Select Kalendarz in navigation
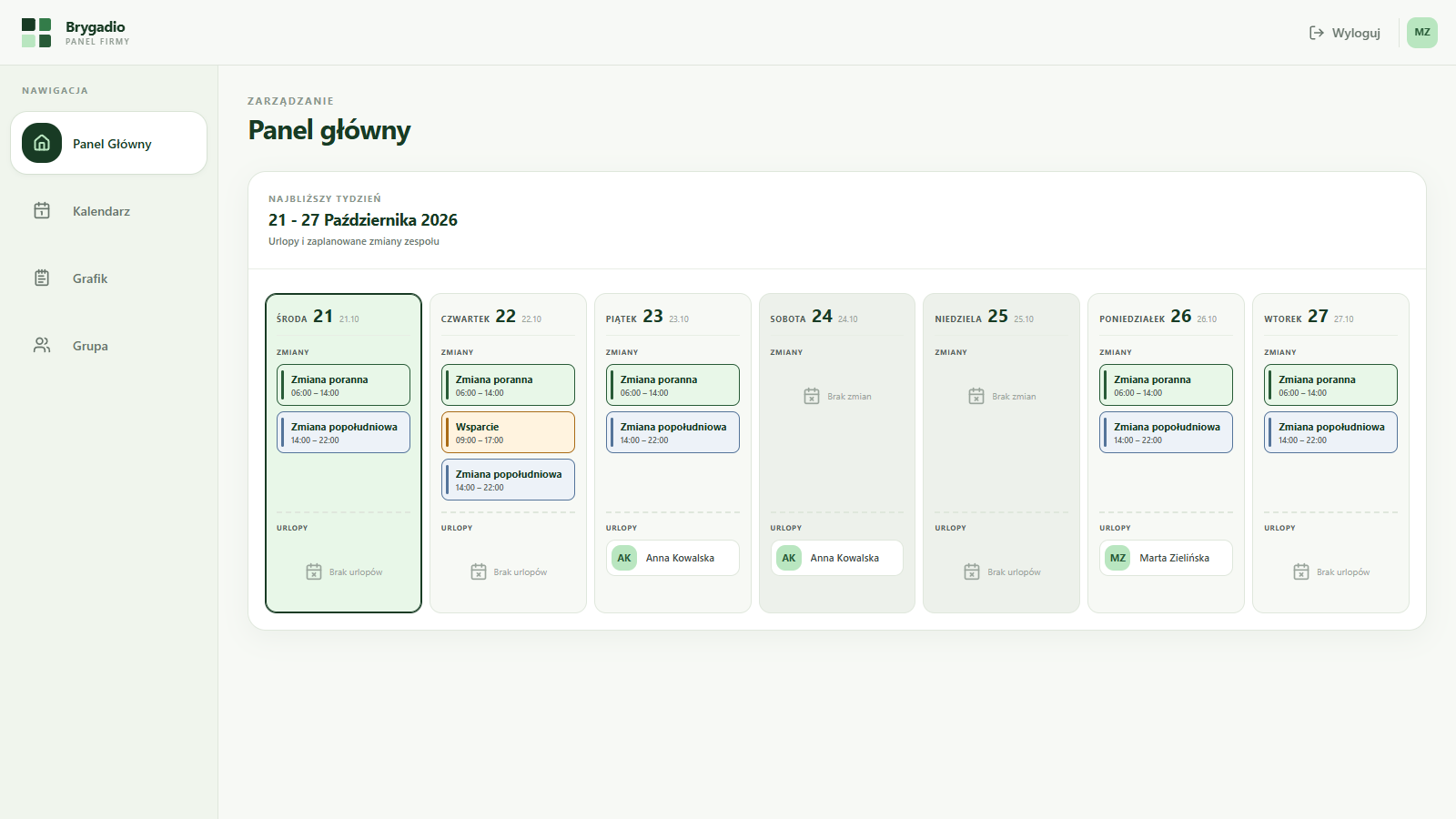Screen dimensions: 1456x819 click(109, 211)
